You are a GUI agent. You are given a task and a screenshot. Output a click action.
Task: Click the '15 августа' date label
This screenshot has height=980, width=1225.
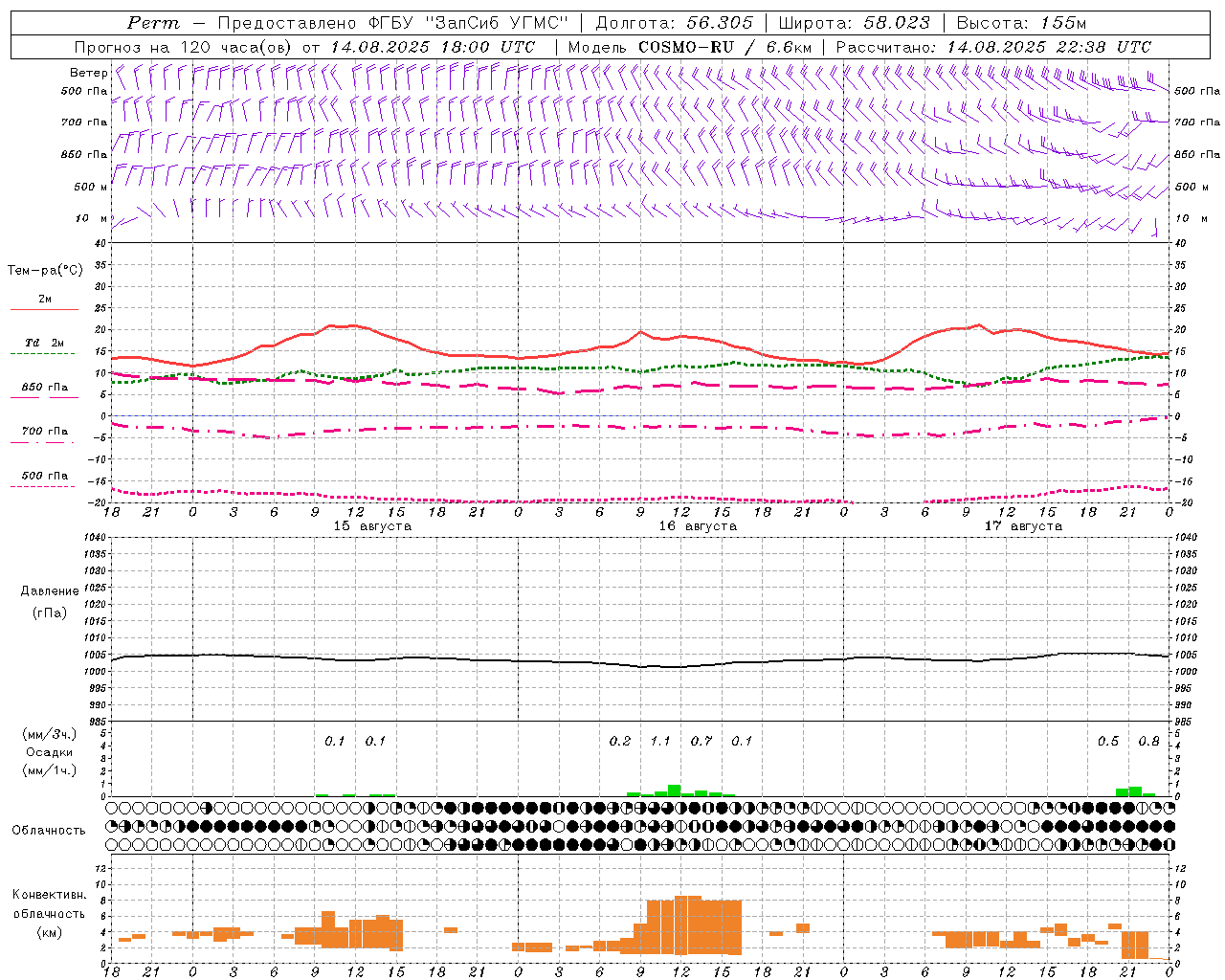tap(372, 526)
